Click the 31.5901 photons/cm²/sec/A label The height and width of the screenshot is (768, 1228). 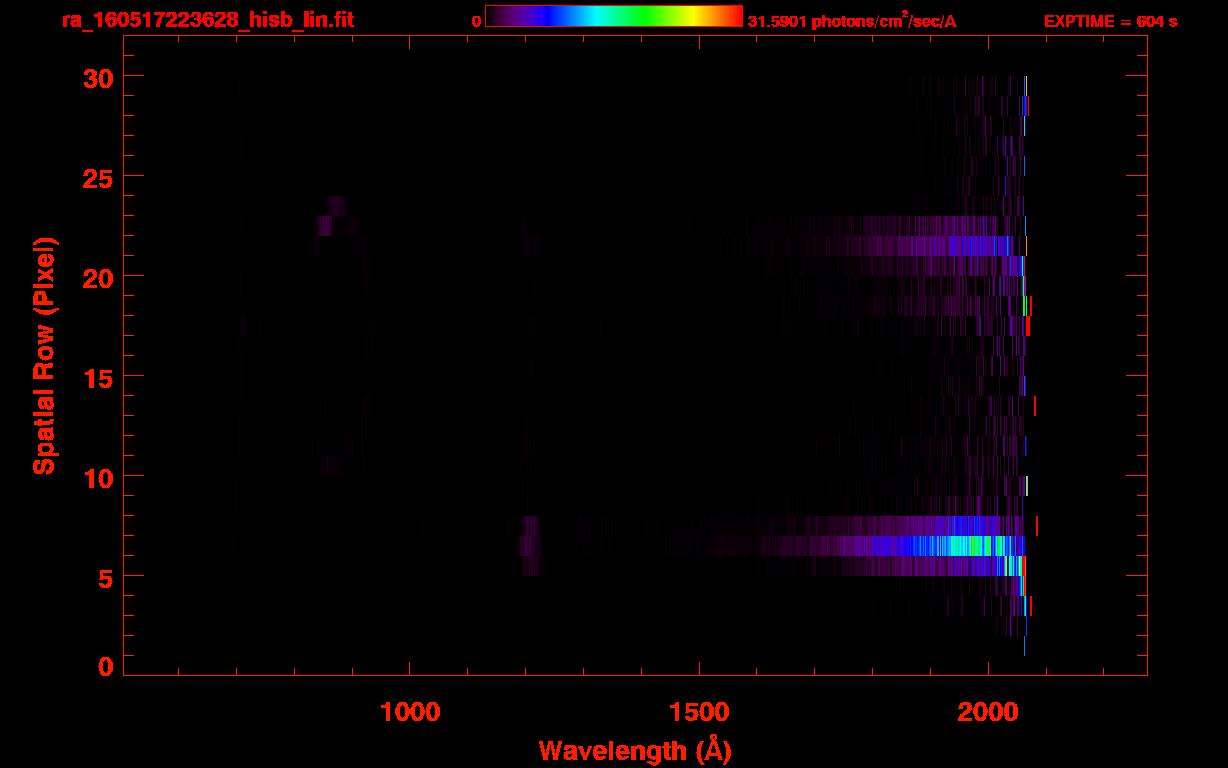click(852, 21)
